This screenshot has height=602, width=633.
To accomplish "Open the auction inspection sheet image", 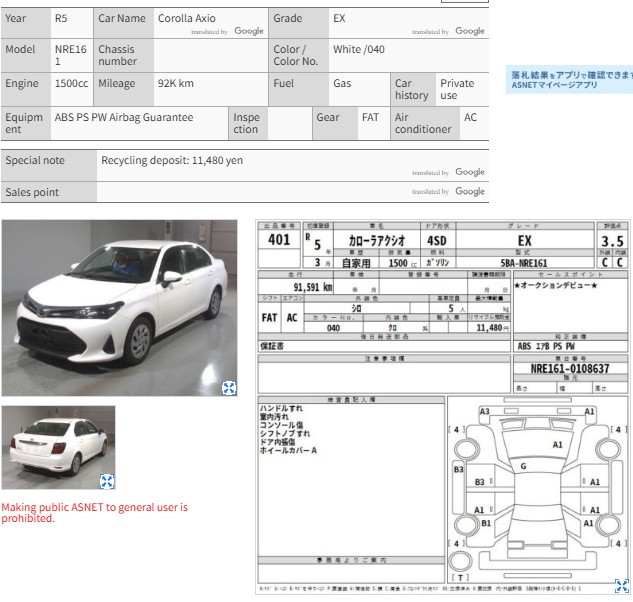I will (442, 407).
